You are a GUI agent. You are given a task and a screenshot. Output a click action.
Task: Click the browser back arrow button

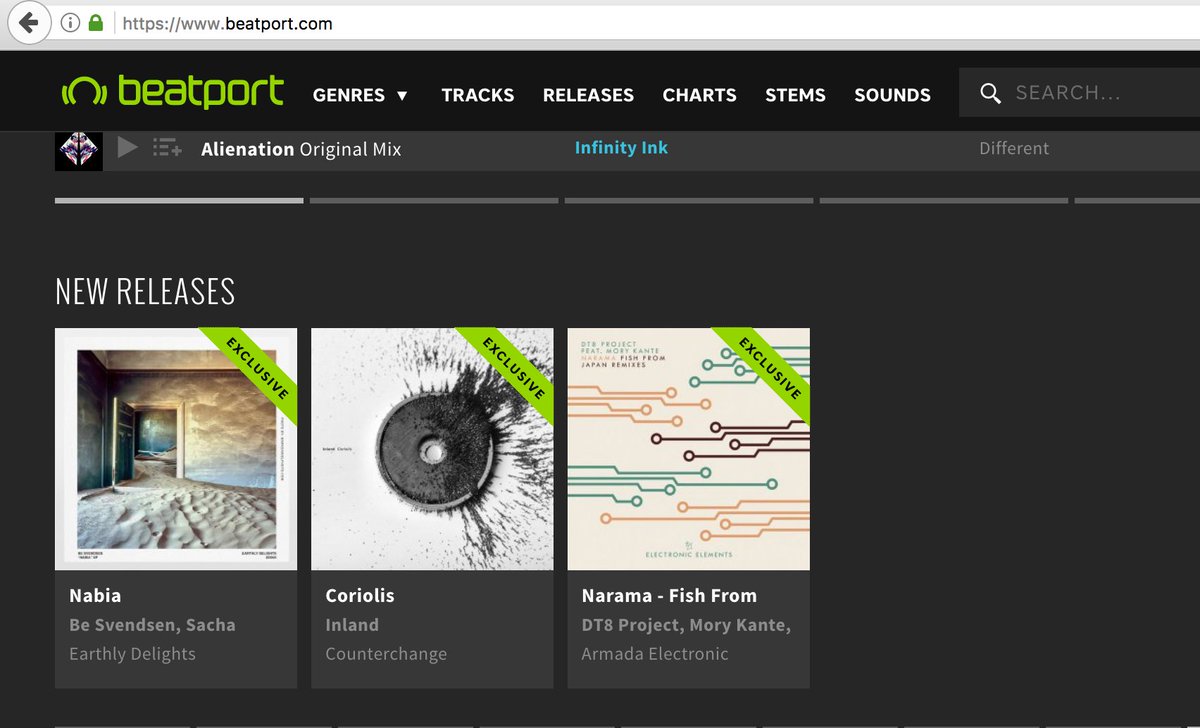coord(29,22)
